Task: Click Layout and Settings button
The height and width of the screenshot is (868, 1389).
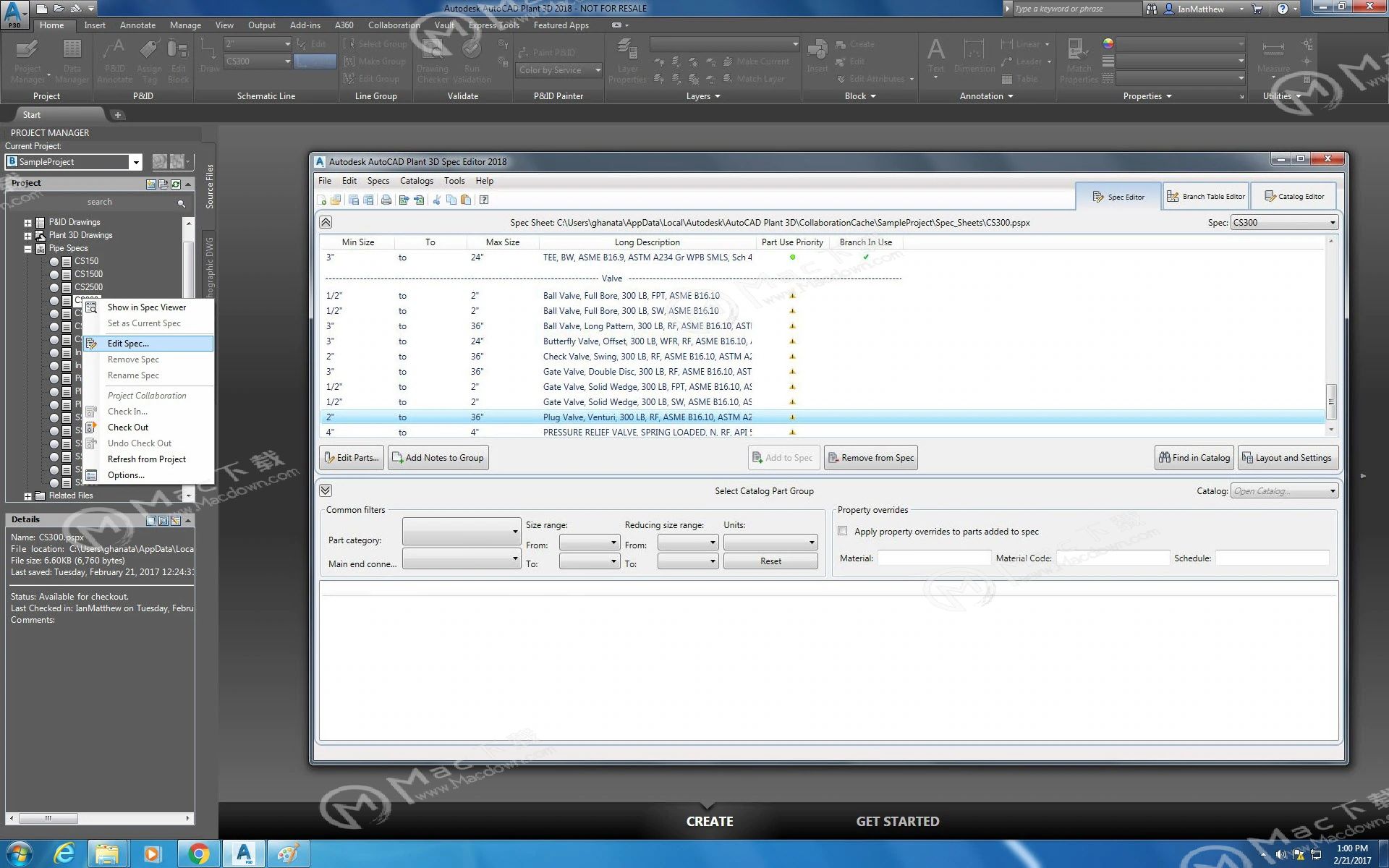Action: (x=1288, y=458)
